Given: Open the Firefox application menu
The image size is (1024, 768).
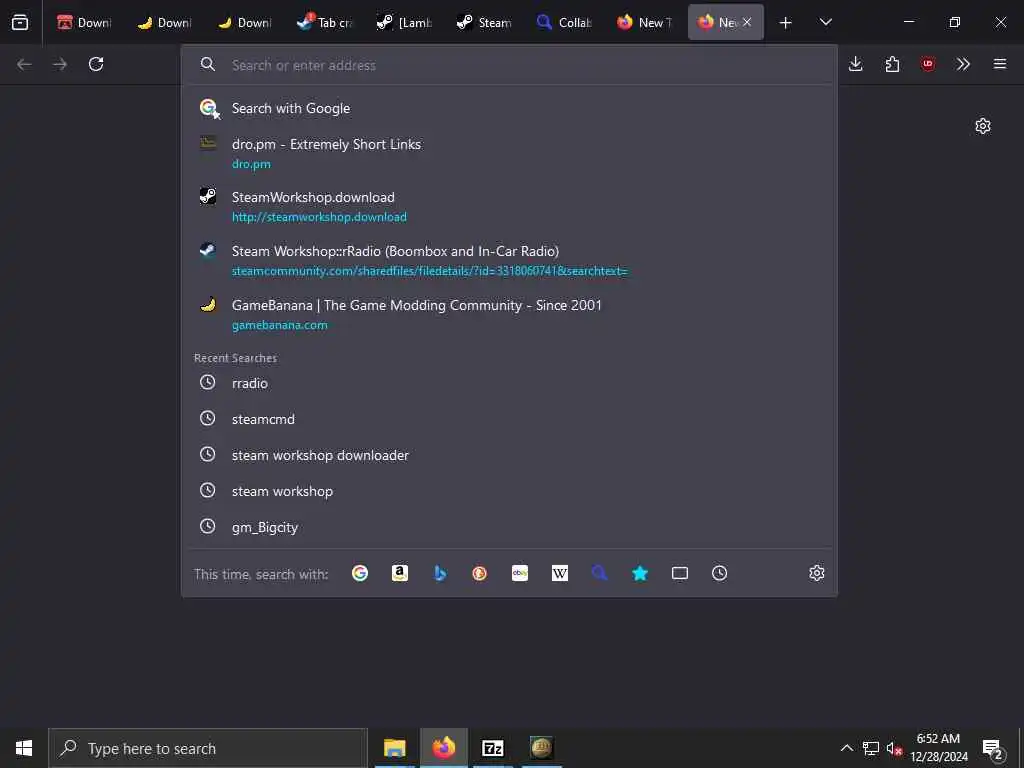Looking at the screenshot, I should [x=1000, y=64].
